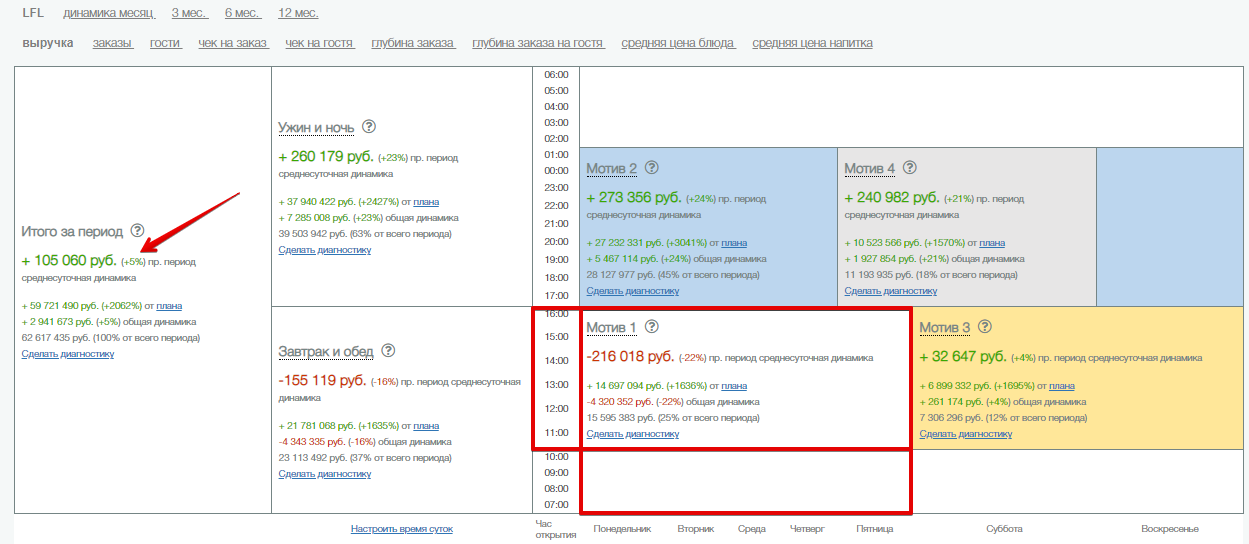Viewport: 1249px width, 544px height.
Task: Show help tooltip for Мотив 3
Action: pos(985,327)
